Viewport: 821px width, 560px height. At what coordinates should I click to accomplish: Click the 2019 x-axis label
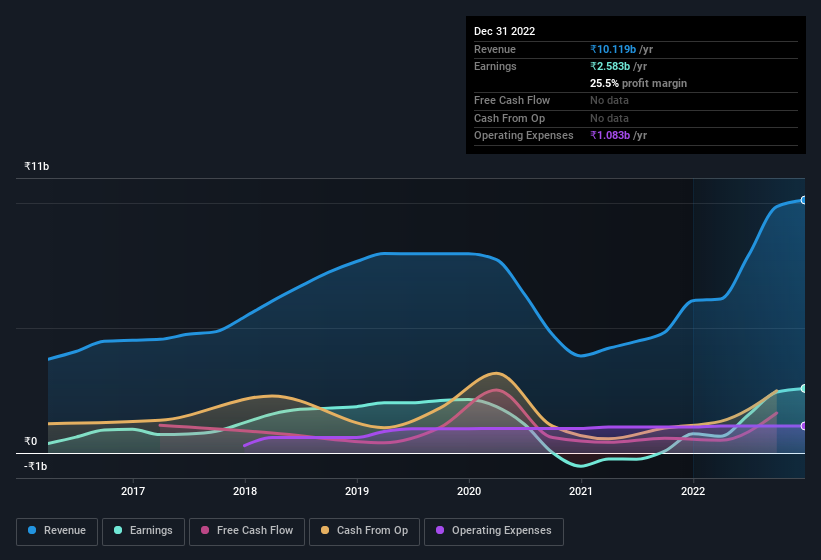(357, 491)
